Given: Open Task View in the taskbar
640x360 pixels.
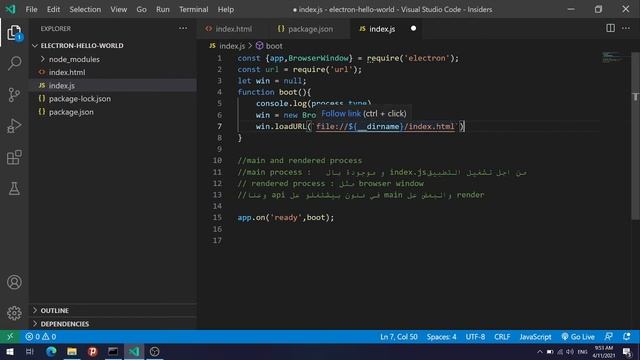Looking at the screenshot, I should tap(30, 351).
